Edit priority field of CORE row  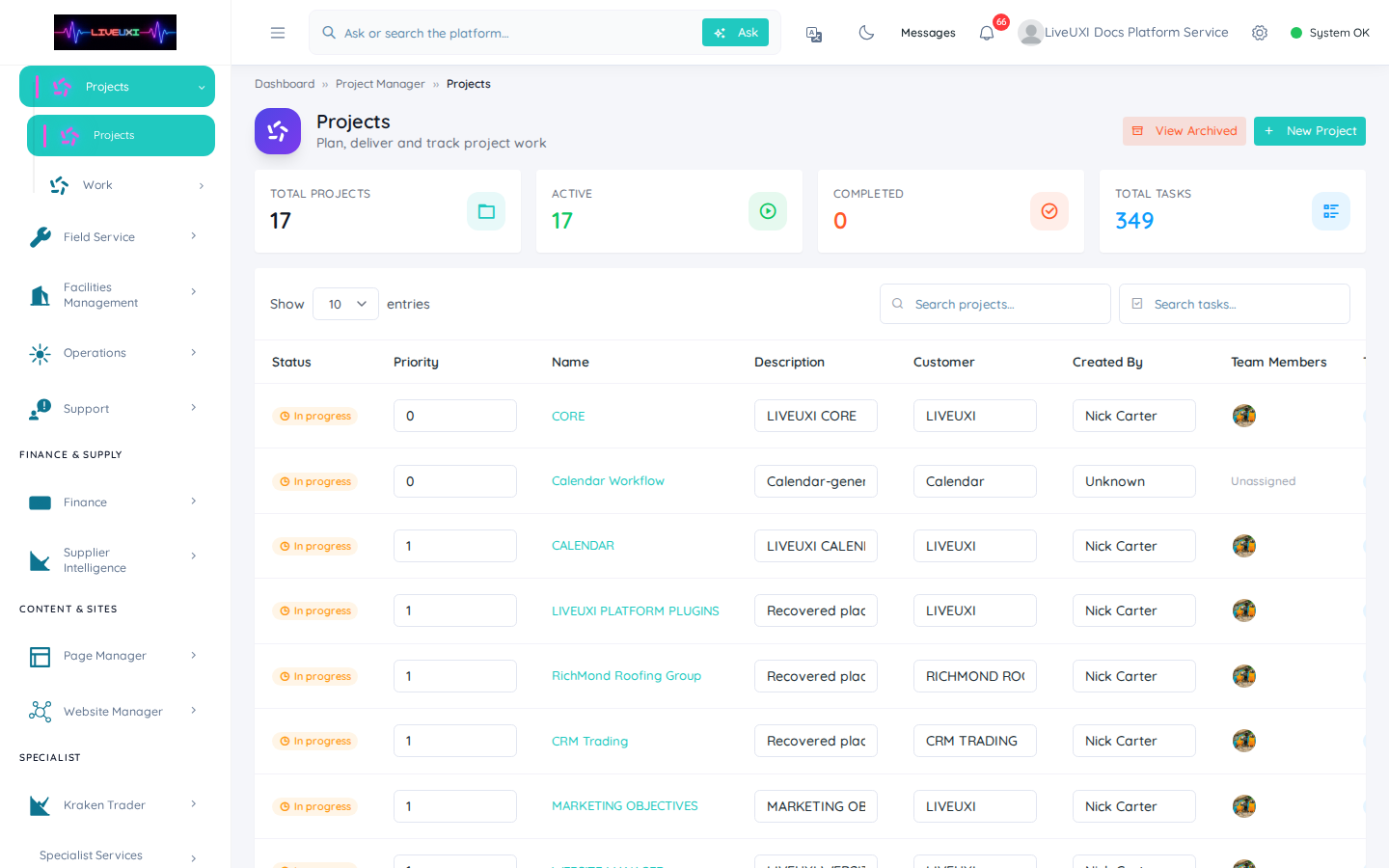pyautogui.click(x=455, y=416)
